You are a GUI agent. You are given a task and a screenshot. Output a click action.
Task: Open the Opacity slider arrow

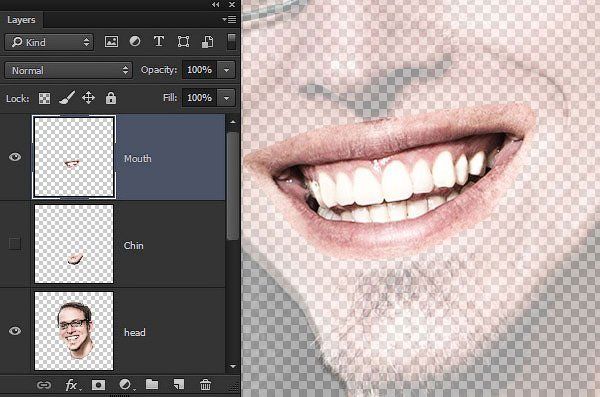pos(227,70)
